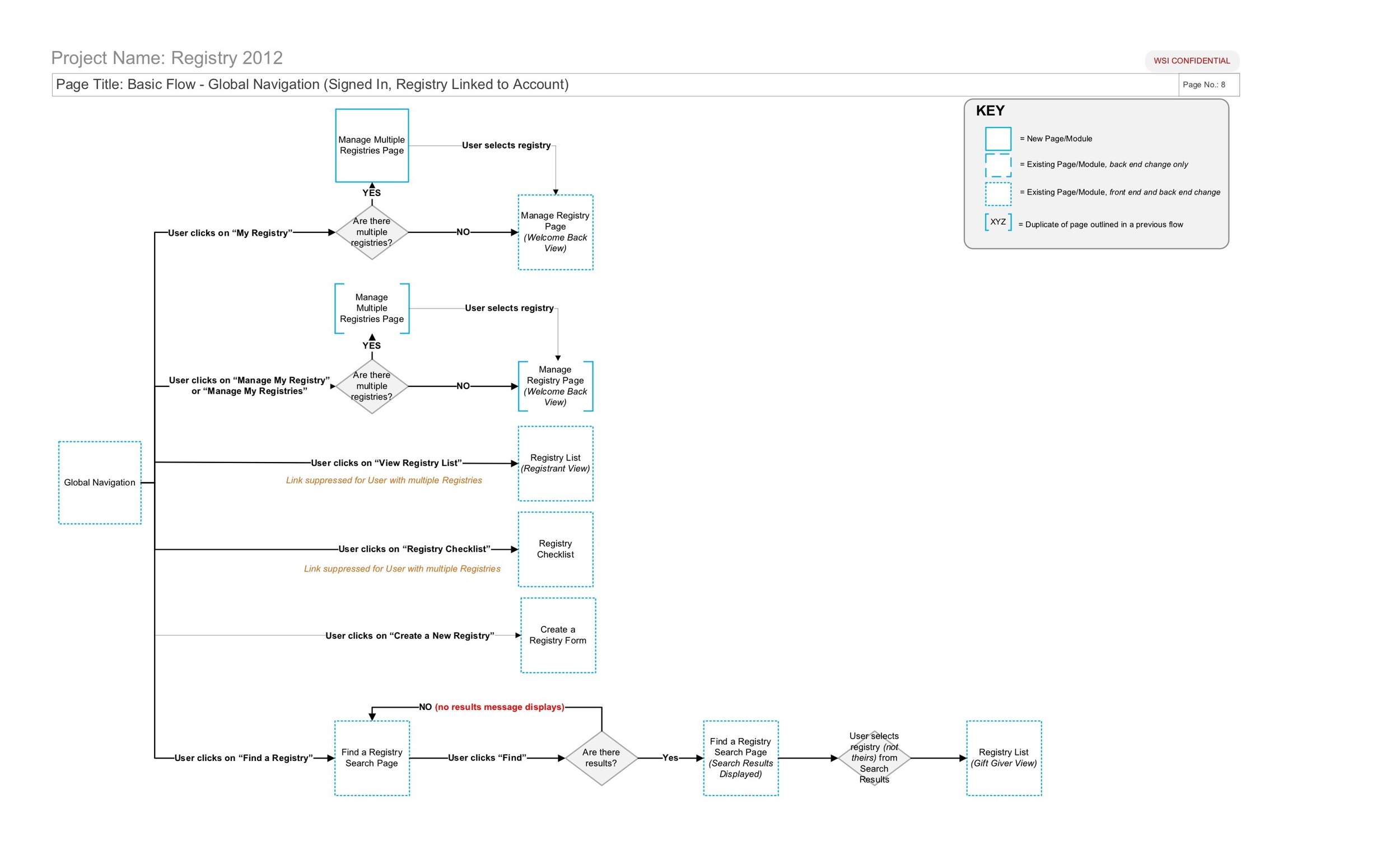Viewport: 1400px width, 850px height.
Task: Click label "User clicks "Find""
Action: [x=487, y=758]
